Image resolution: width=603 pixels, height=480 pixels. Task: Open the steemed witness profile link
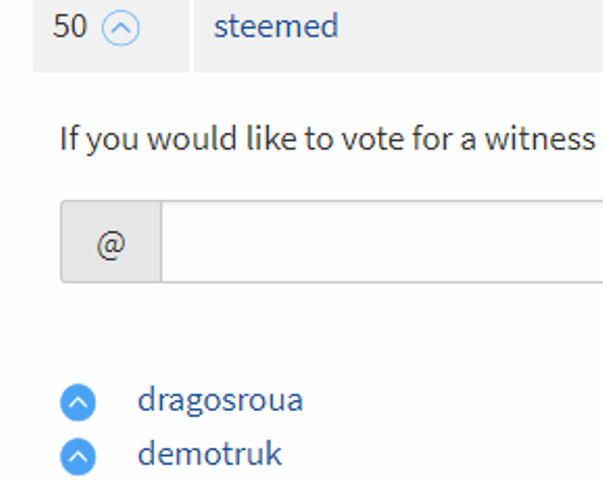coord(275,26)
